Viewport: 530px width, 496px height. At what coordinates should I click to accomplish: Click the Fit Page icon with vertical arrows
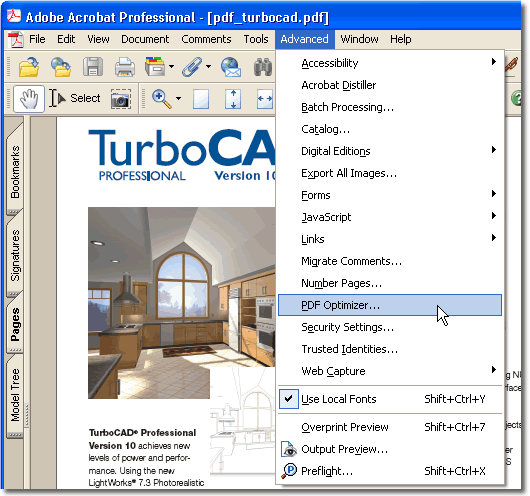tap(233, 99)
